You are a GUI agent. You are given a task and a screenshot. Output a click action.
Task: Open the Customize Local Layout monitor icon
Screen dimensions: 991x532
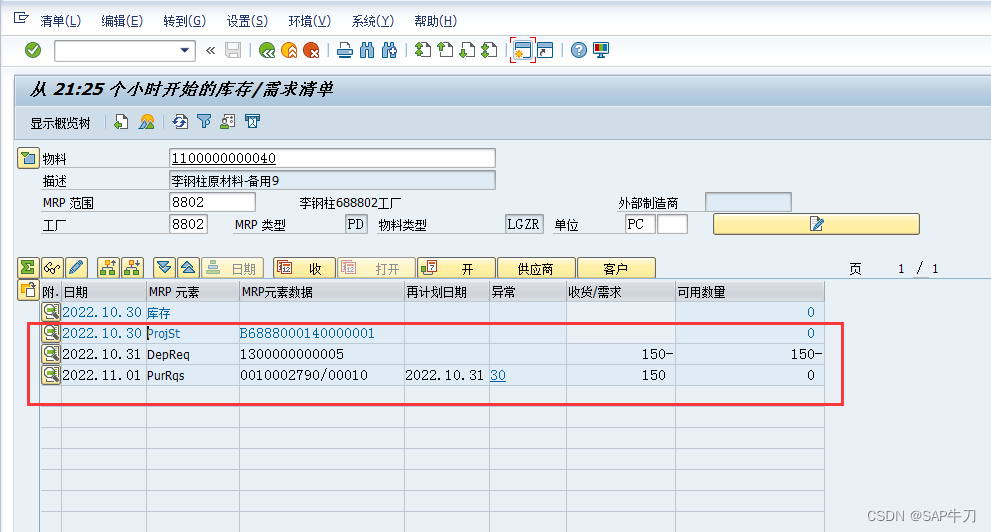click(x=600, y=50)
